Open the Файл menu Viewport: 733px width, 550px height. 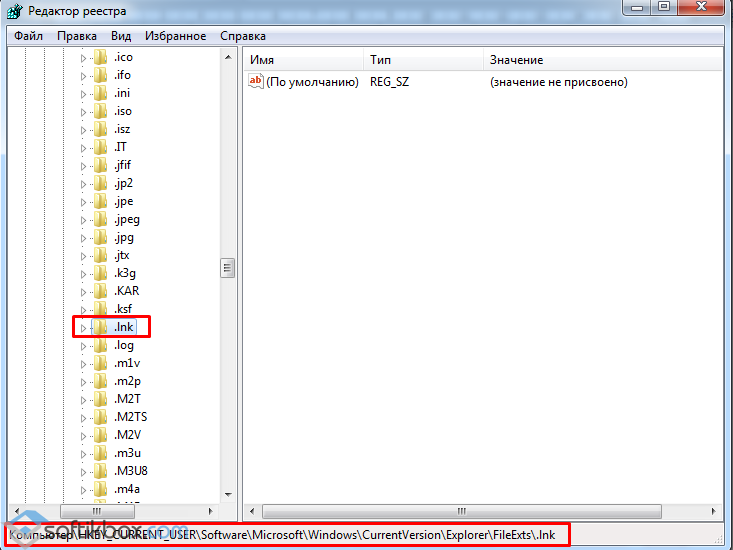[28, 36]
